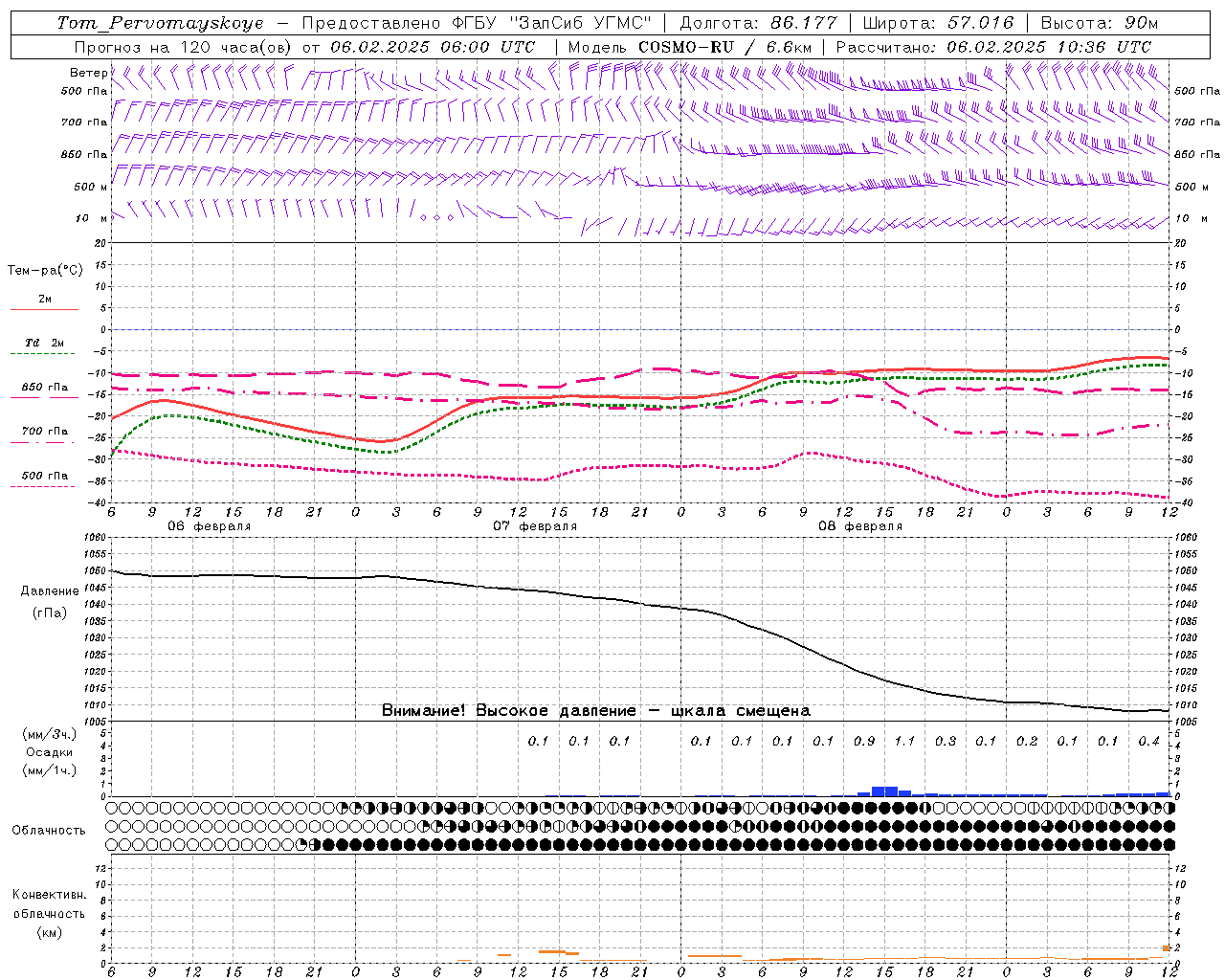Click the 'Облачность' cloud cover label
The image size is (1225, 980).
tap(49, 830)
